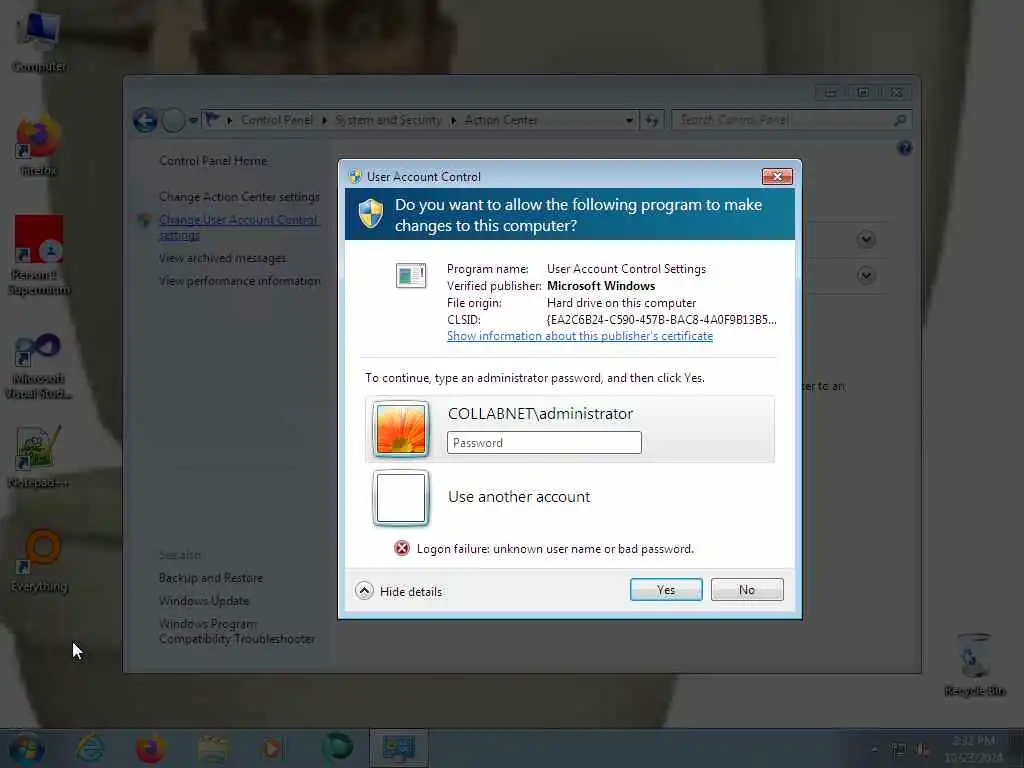Click the clock in system tray
This screenshot has height=768, width=1024.
tap(973, 749)
